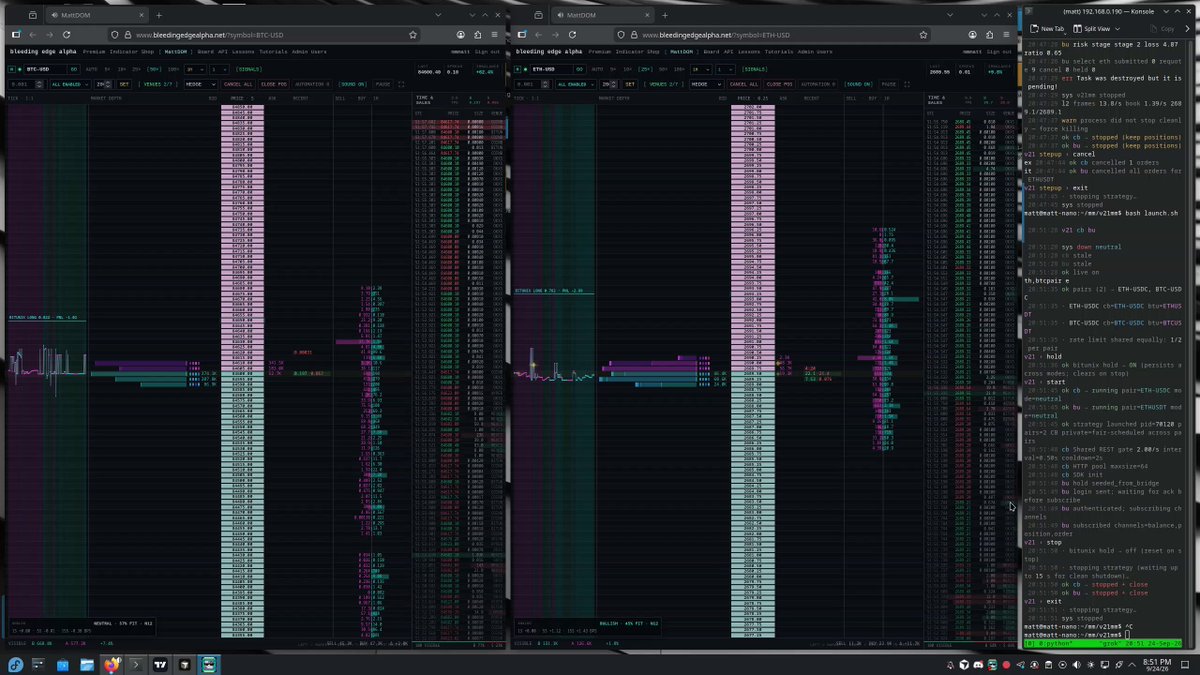The width and height of the screenshot is (1200, 675).
Task: Toggle SOUND ON in the BTC-USD window
Action: 355,84
